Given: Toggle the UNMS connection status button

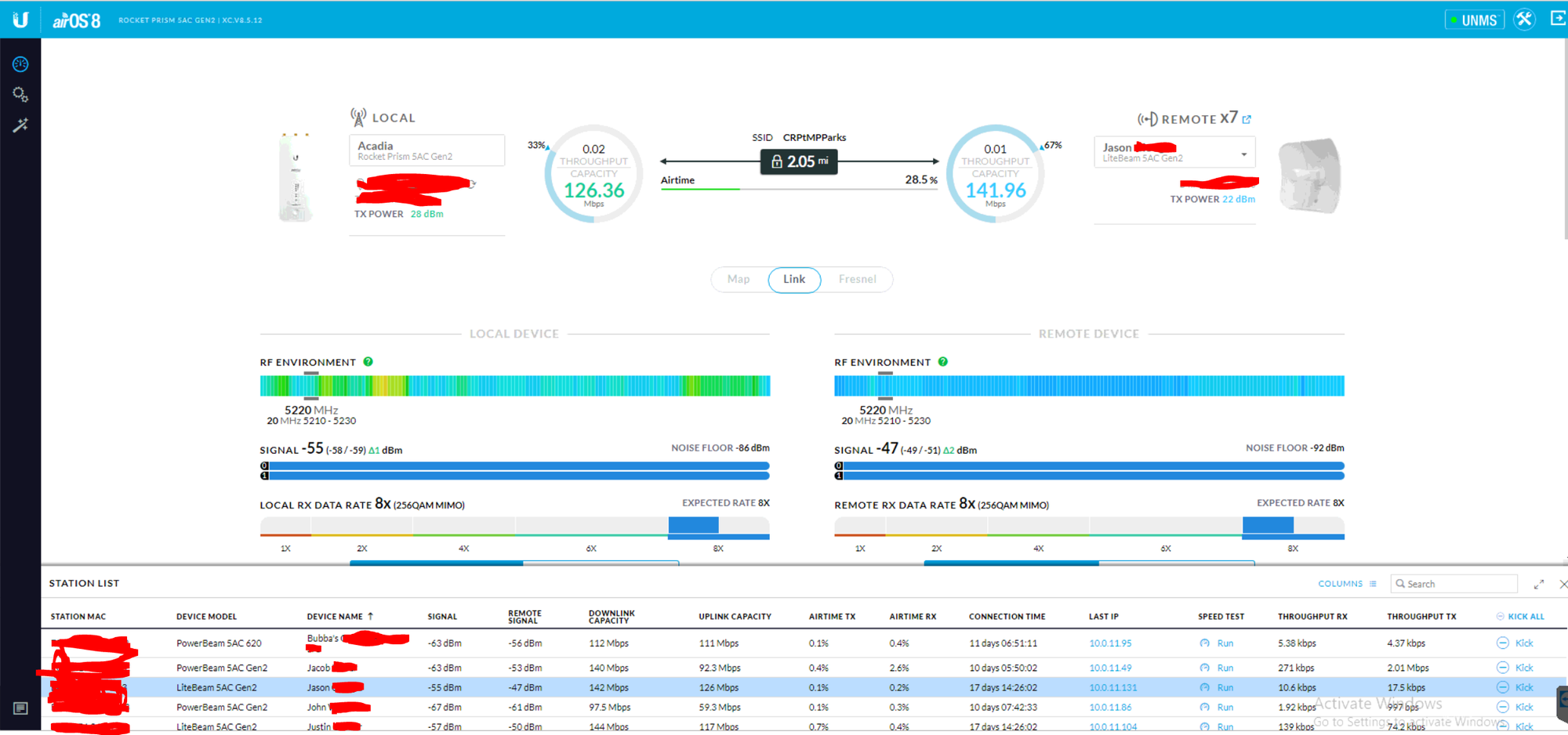Looking at the screenshot, I should 1474,20.
